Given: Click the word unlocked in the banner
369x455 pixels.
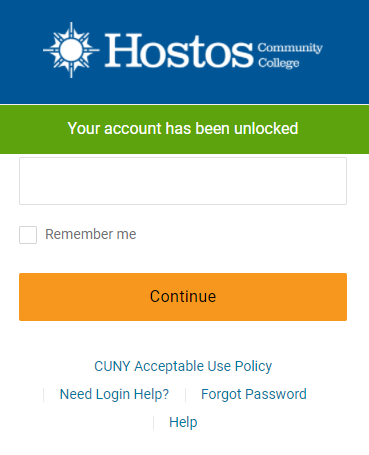Looking at the screenshot, I should tap(266, 129).
